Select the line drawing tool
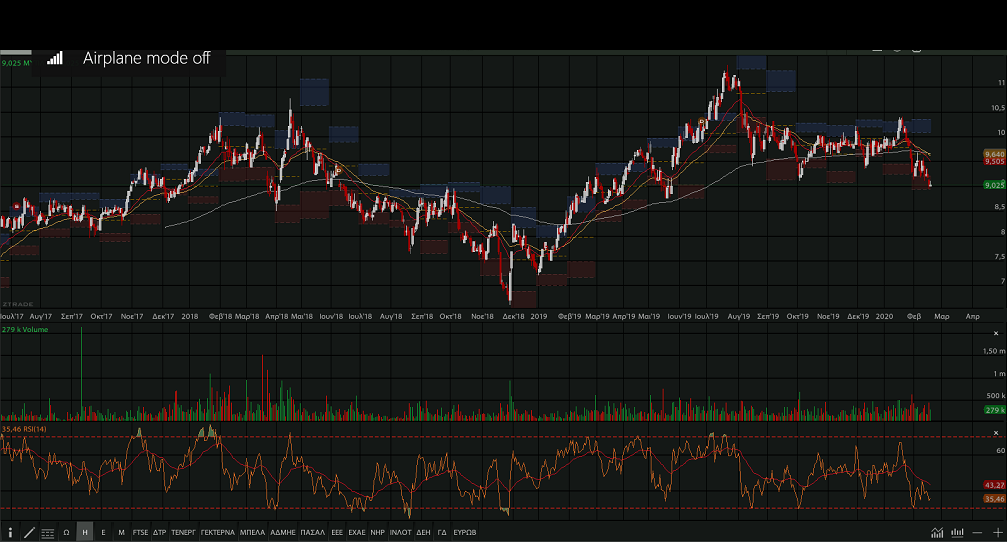The width and height of the screenshot is (1007, 542). tap(28, 532)
